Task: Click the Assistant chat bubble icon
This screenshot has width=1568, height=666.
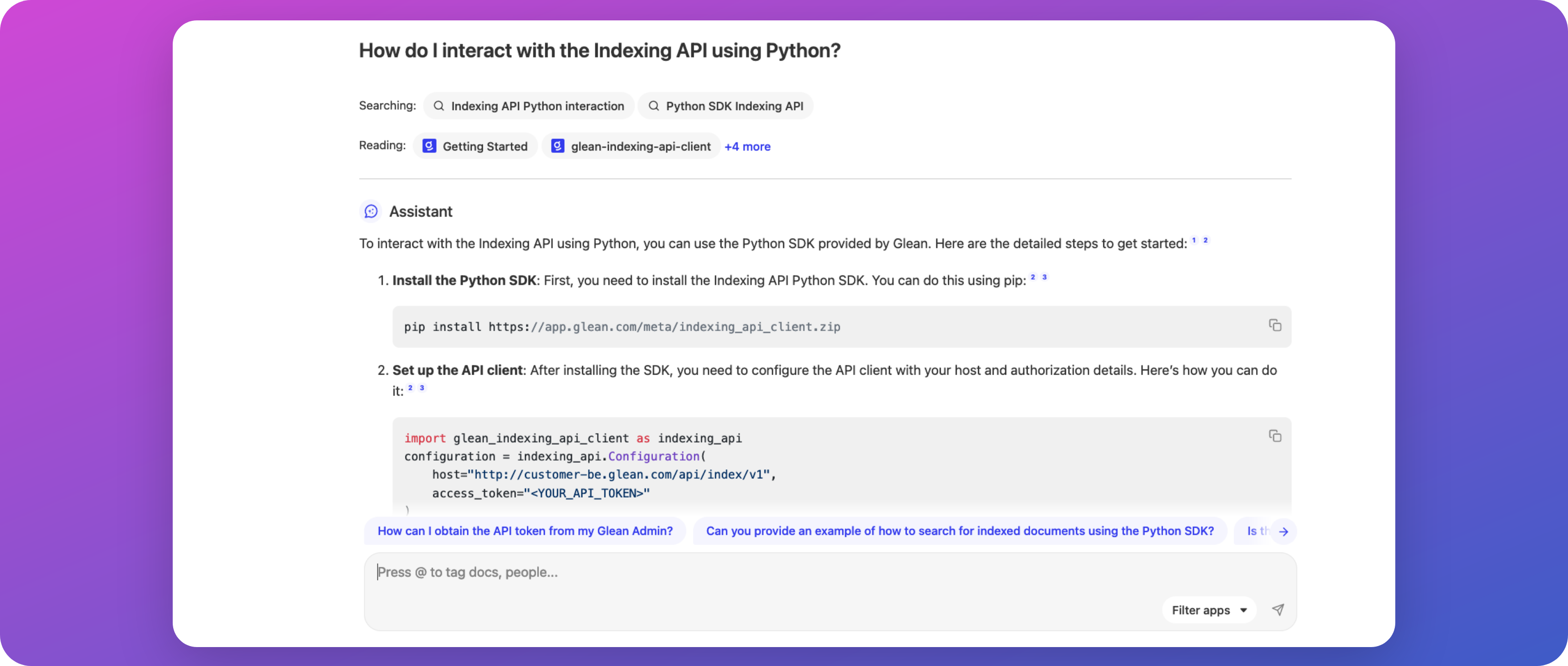Action: pyautogui.click(x=371, y=211)
